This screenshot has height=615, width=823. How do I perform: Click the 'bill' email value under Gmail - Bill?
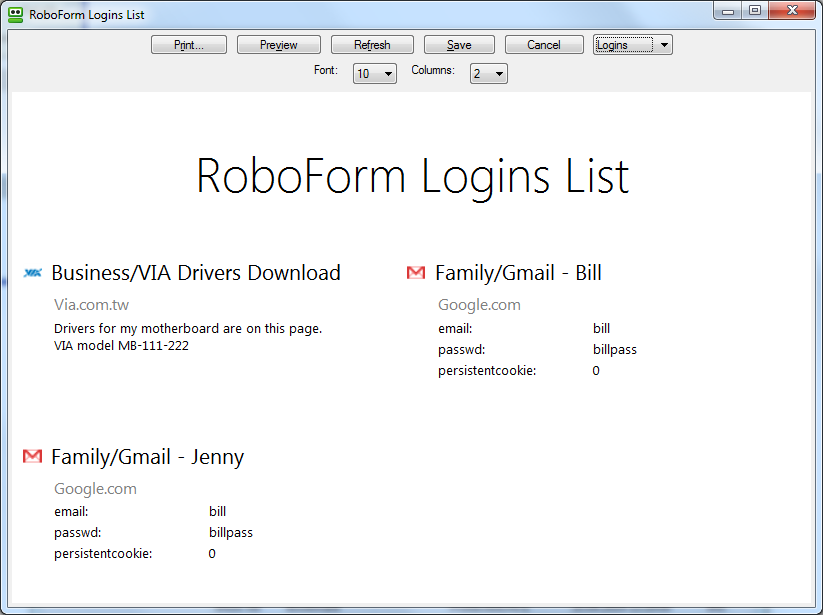[x=602, y=328]
